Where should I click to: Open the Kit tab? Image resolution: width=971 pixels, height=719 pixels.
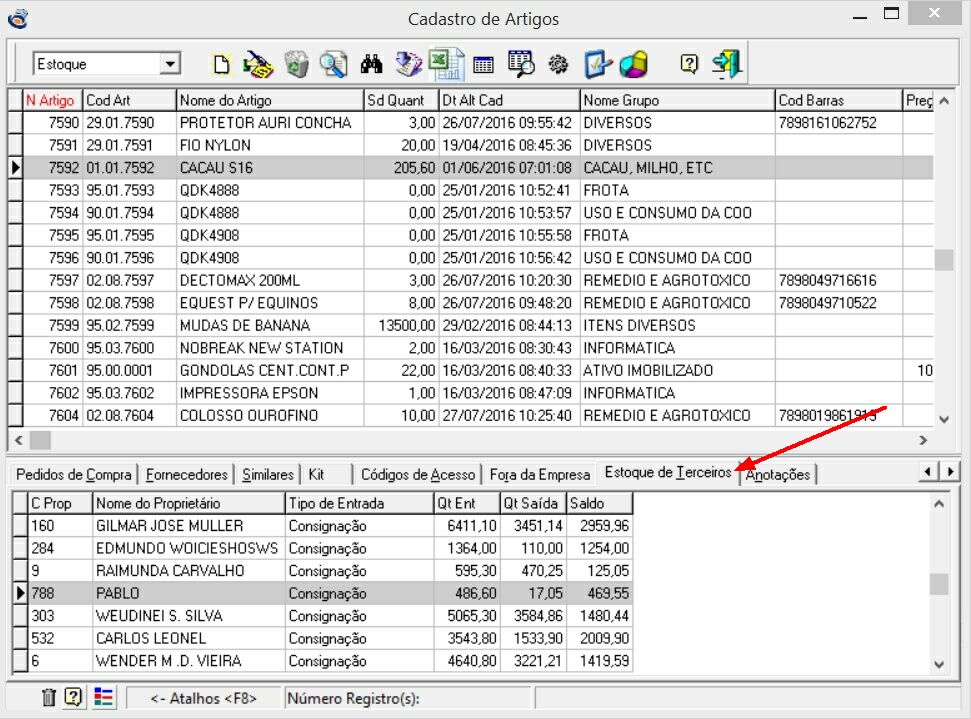316,474
